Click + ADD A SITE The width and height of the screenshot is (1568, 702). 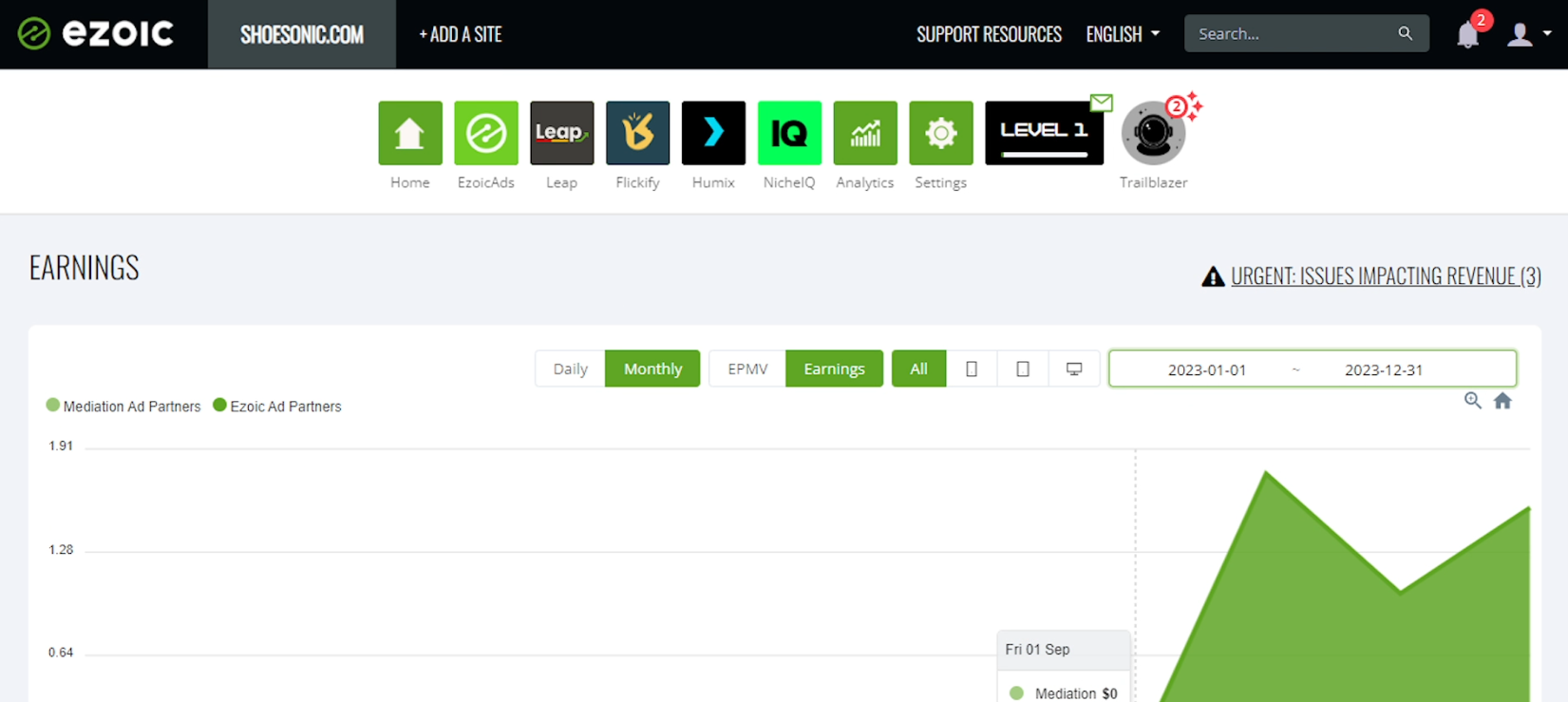(x=461, y=34)
